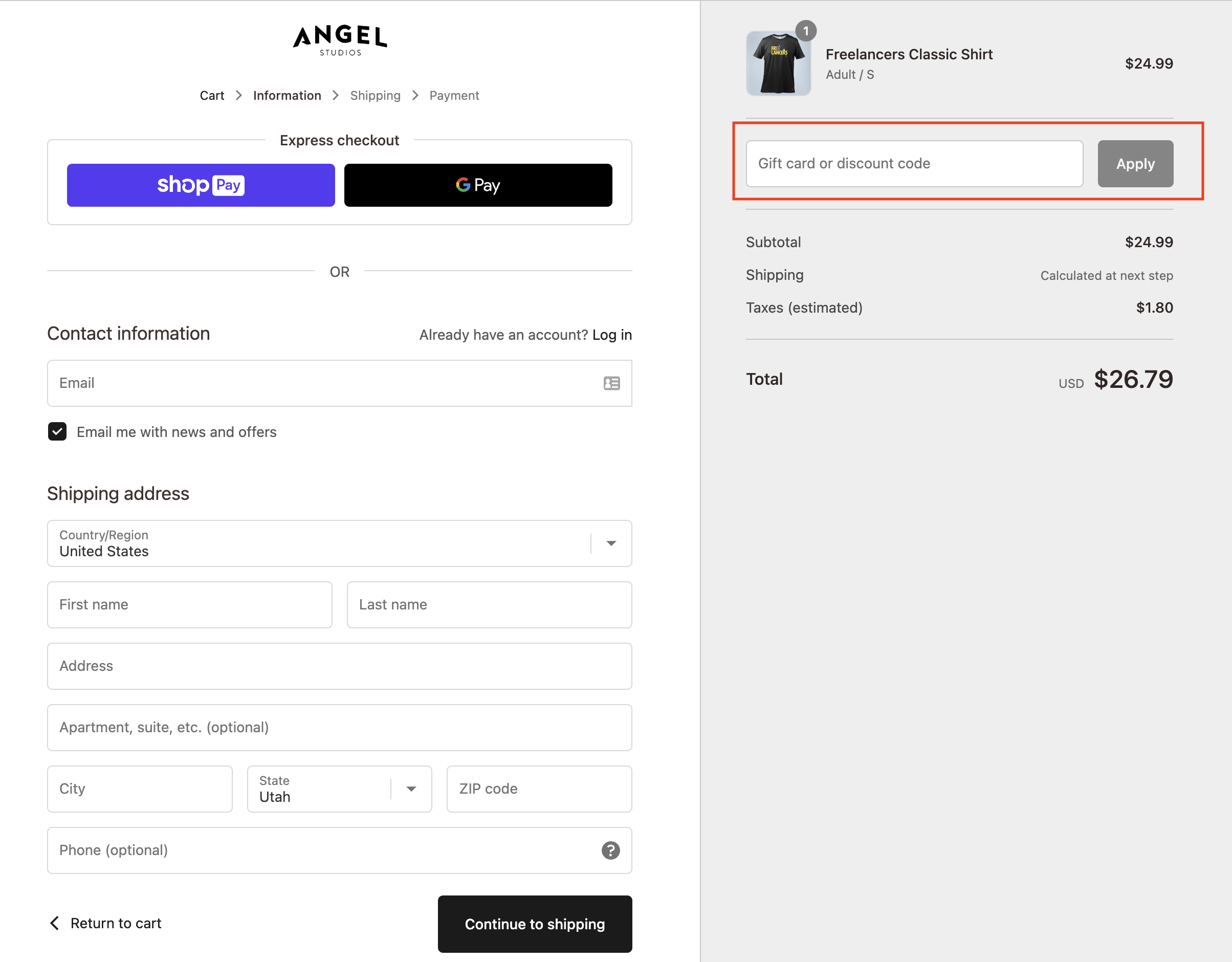Click the Apply discount code button
This screenshot has width=1232, height=962.
click(1135, 163)
